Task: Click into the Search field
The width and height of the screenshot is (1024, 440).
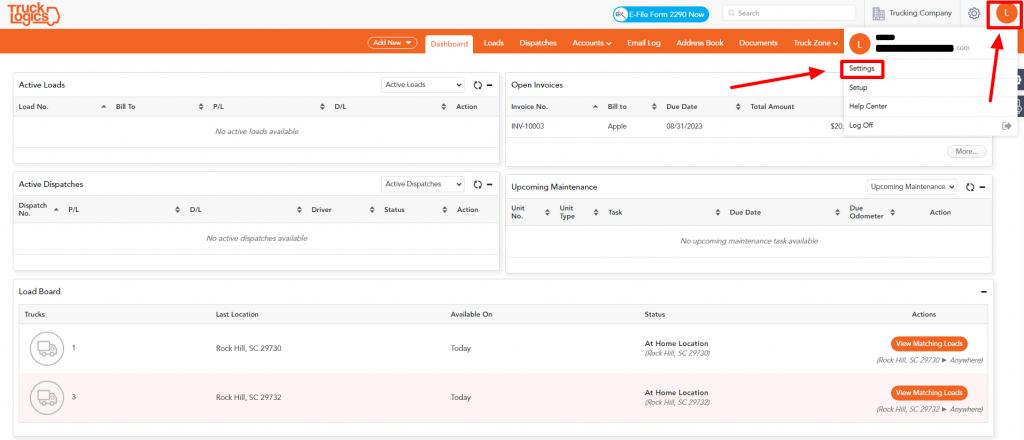Action: pos(789,13)
